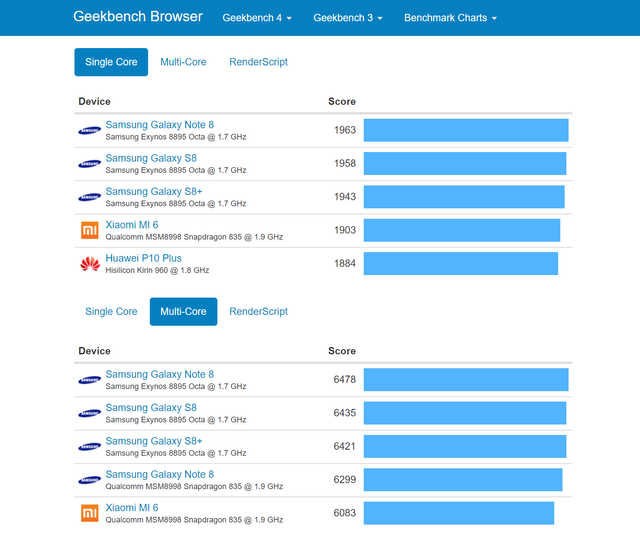Click the score bar for 1884

[461, 264]
